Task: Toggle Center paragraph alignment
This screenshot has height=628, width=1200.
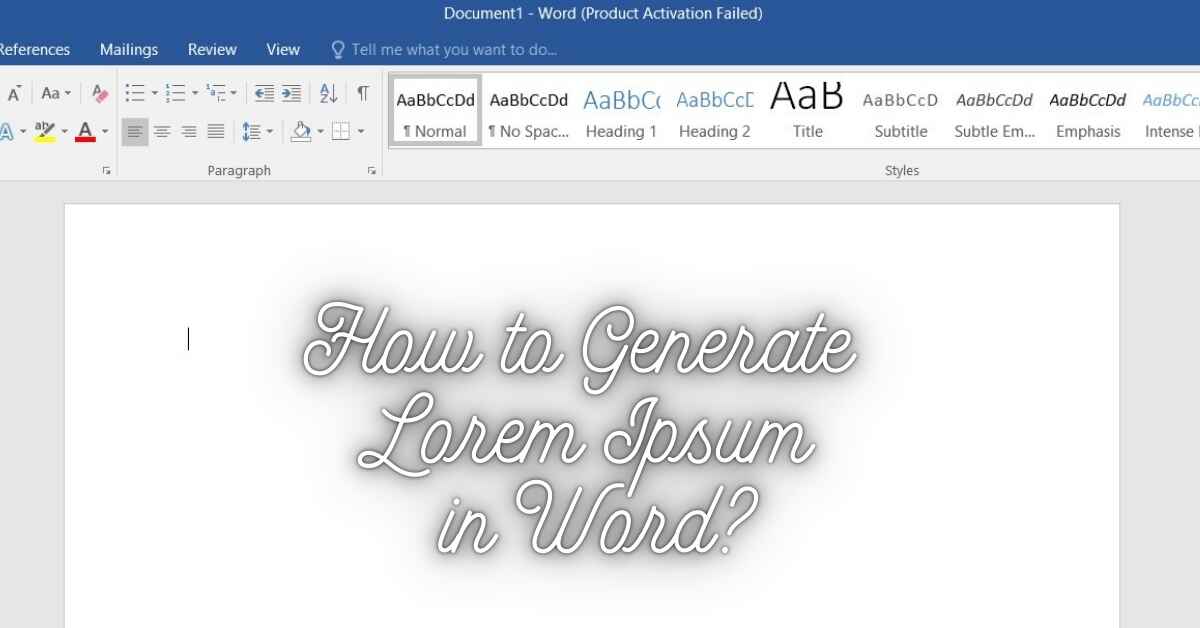Action: tap(162, 131)
